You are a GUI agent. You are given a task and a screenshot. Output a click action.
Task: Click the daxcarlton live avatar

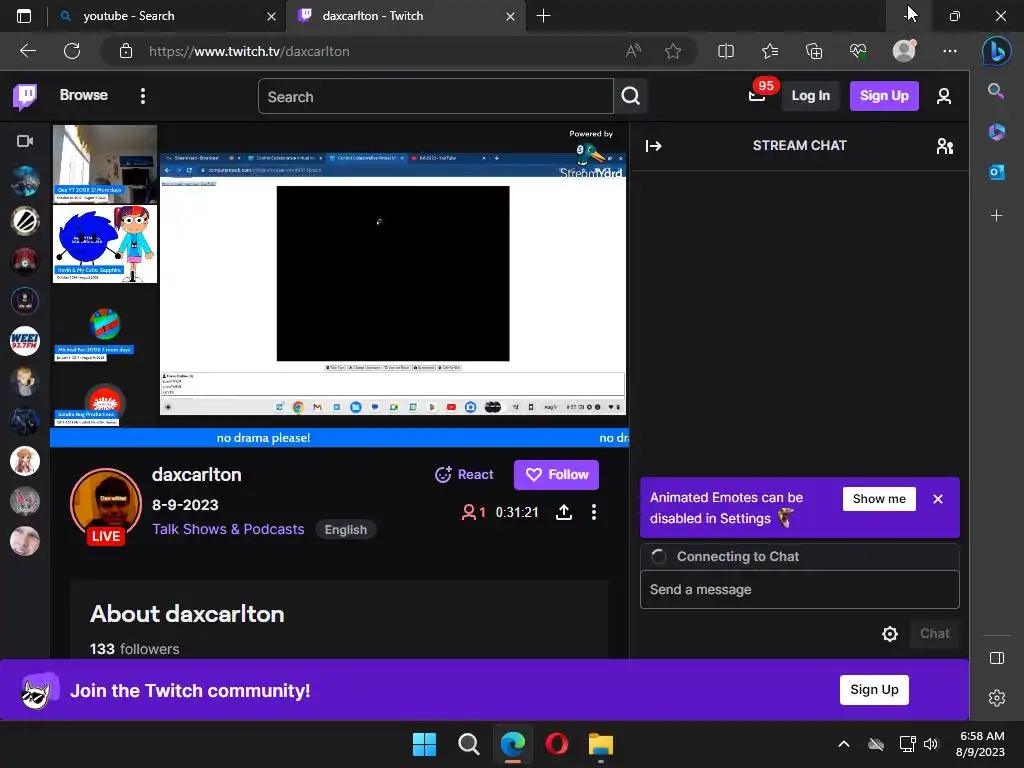(x=106, y=505)
